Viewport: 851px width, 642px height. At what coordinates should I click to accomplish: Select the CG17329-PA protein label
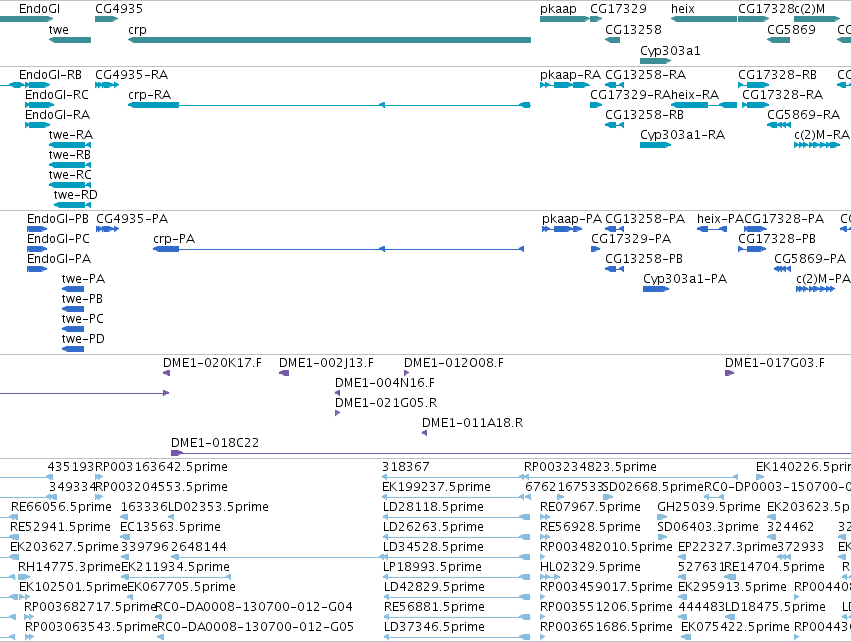pyautogui.click(x=631, y=239)
